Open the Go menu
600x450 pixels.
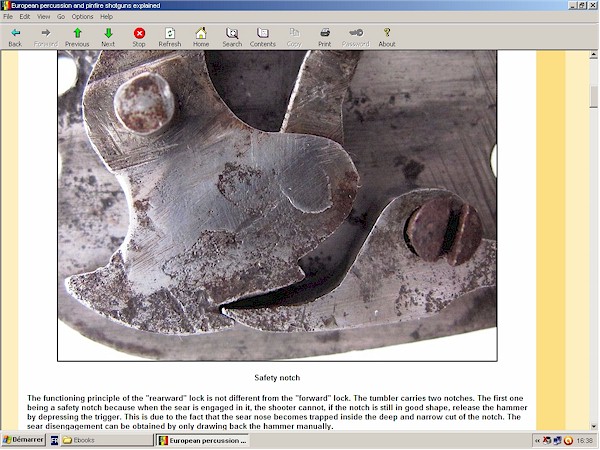coord(61,16)
